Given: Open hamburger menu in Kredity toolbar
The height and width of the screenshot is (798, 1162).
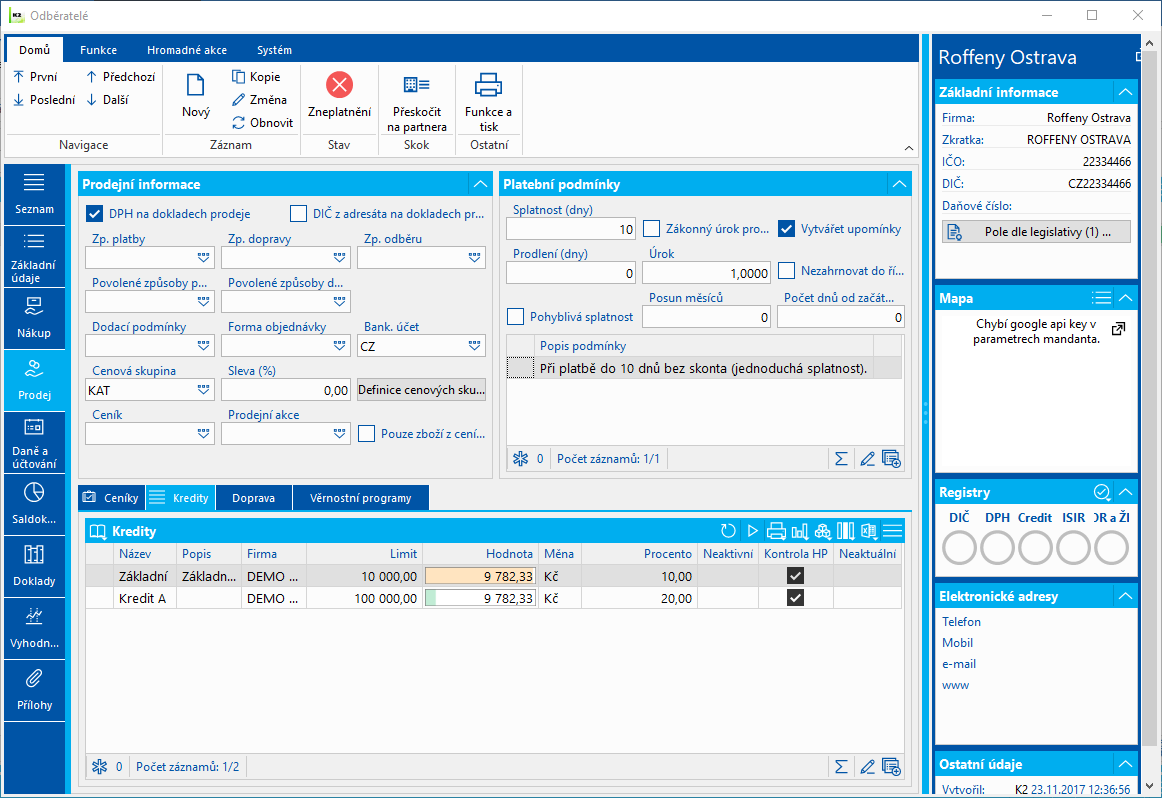Looking at the screenshot, I should click(893, 531).
